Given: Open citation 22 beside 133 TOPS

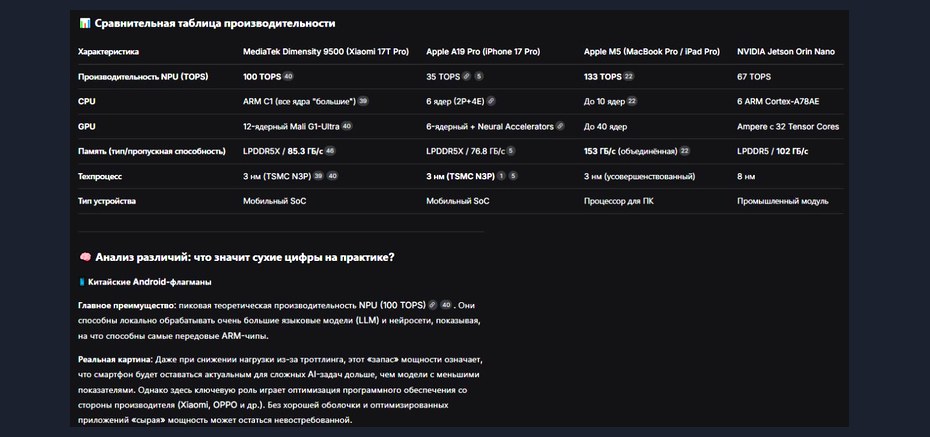Looking at the screenshot, I should click(x=628, y=76).
